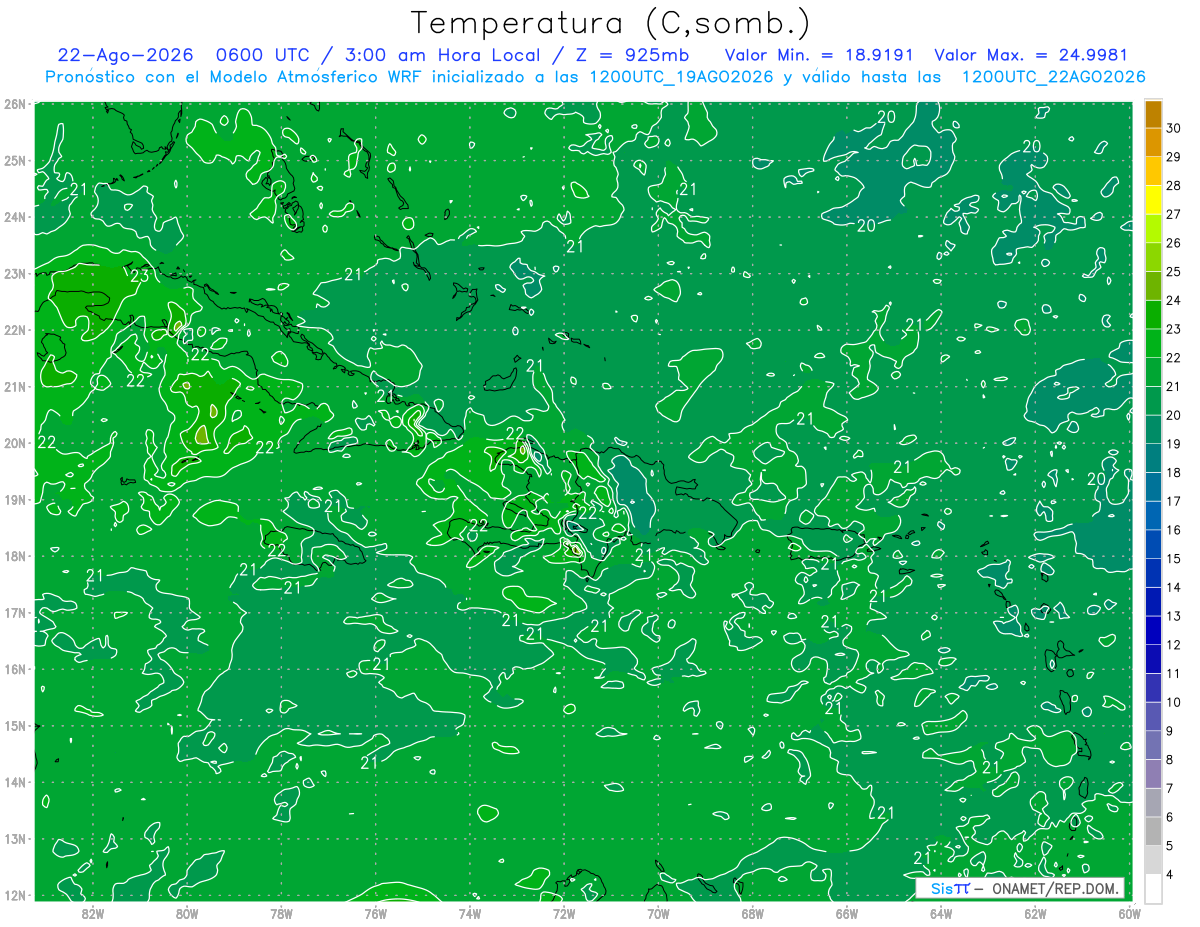The width and height of the screenshot is (1200, 927).
Task: Click the colorbar label '10'
Action: [1174, 702]
